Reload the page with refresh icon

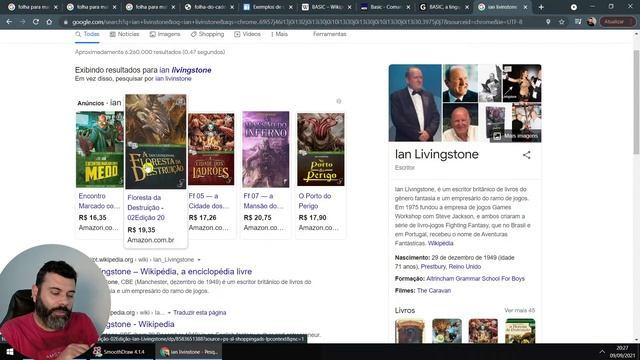[36, 22]
